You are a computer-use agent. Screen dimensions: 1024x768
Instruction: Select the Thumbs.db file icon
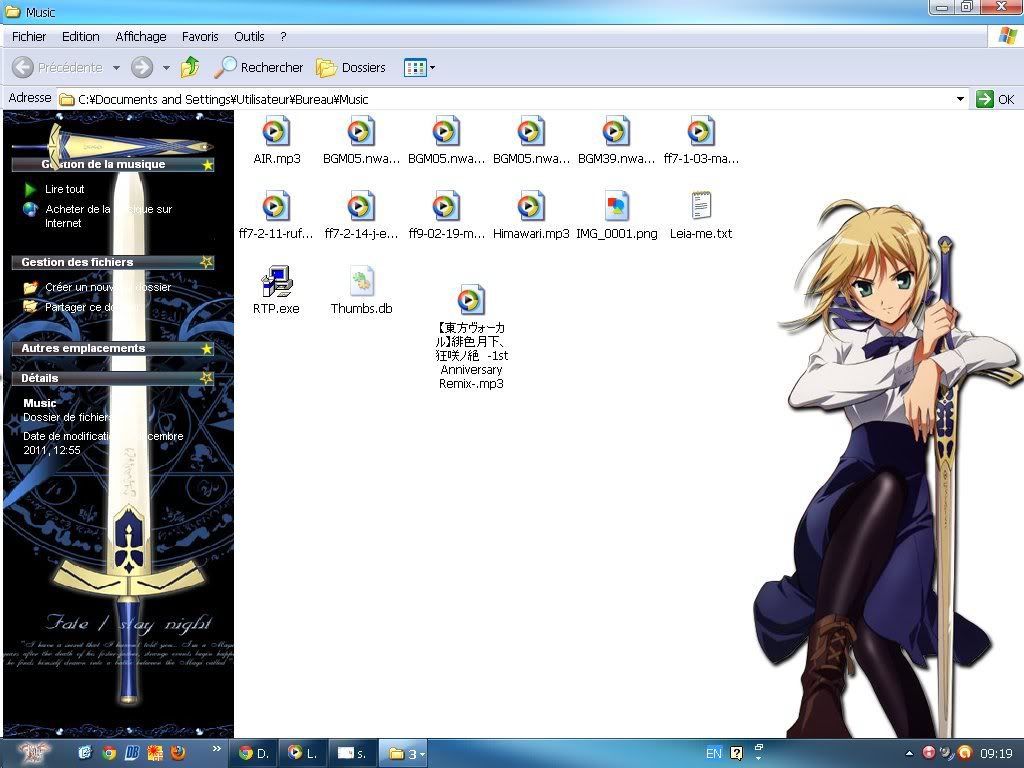(361, 282)
